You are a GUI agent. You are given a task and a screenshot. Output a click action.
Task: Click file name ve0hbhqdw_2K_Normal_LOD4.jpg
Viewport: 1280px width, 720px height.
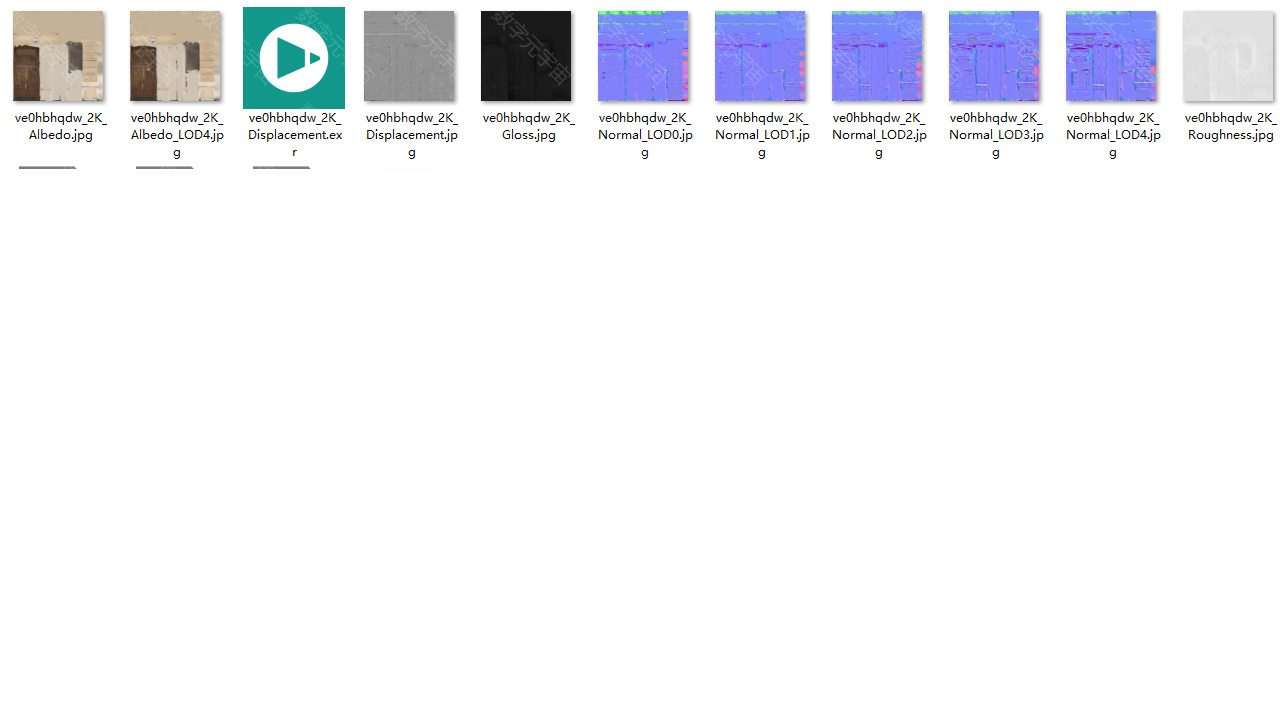tap(1113, 135)
